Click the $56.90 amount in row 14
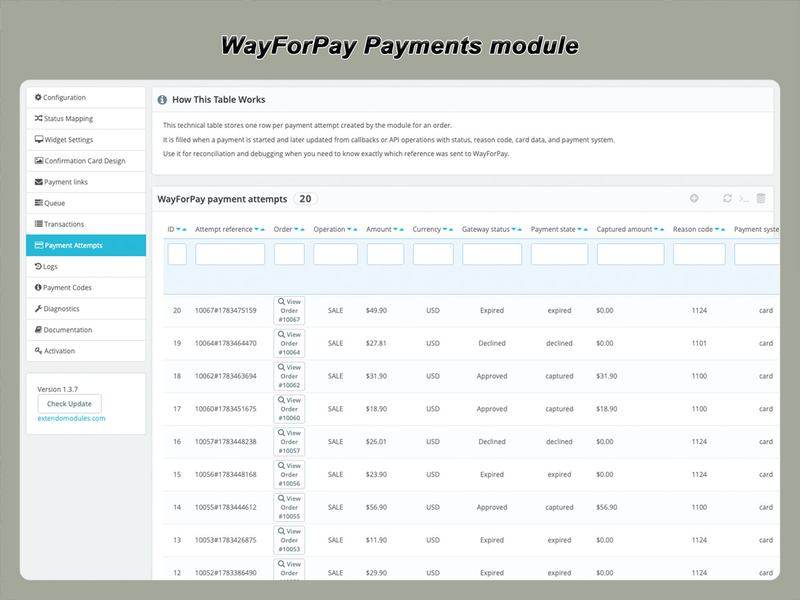 click(376, 508)
